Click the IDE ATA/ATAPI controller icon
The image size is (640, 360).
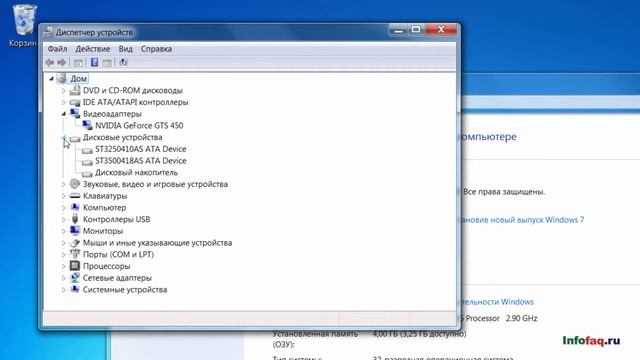pos(75,102)
